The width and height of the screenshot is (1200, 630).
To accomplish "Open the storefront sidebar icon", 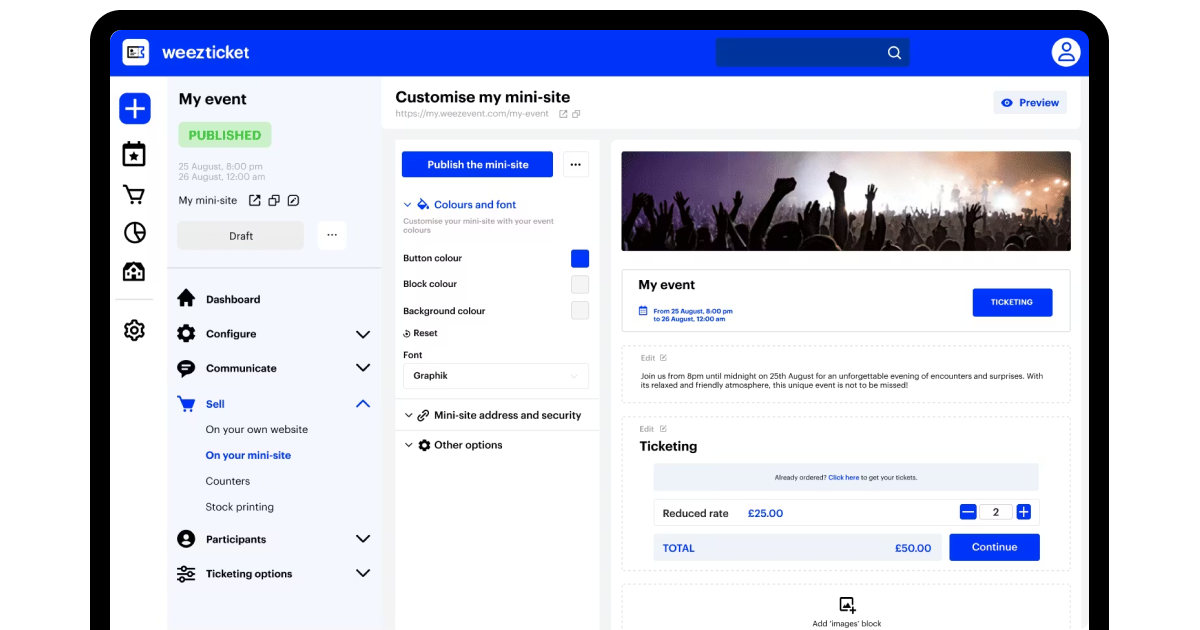I will click(x=134, y=272).
